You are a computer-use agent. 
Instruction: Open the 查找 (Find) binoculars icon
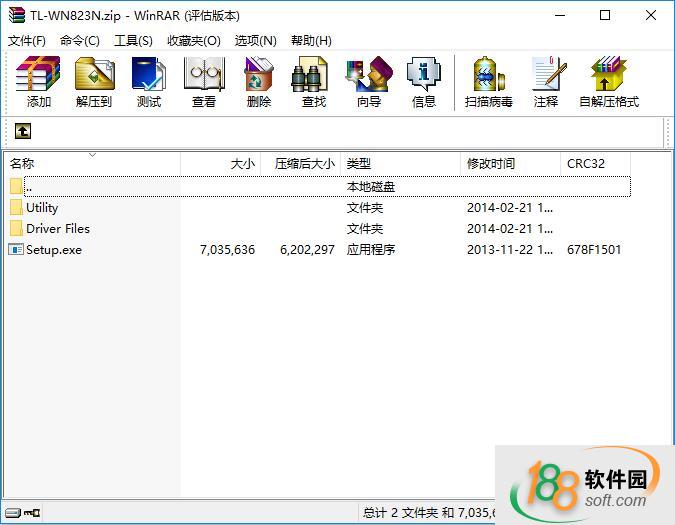[313, 82]
